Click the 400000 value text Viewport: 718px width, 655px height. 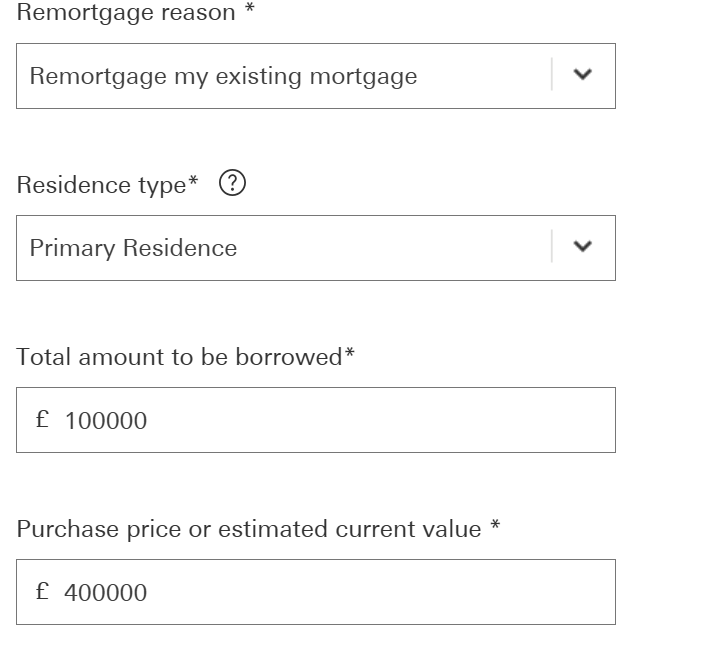pyautogui.click(x=105, y=593)
